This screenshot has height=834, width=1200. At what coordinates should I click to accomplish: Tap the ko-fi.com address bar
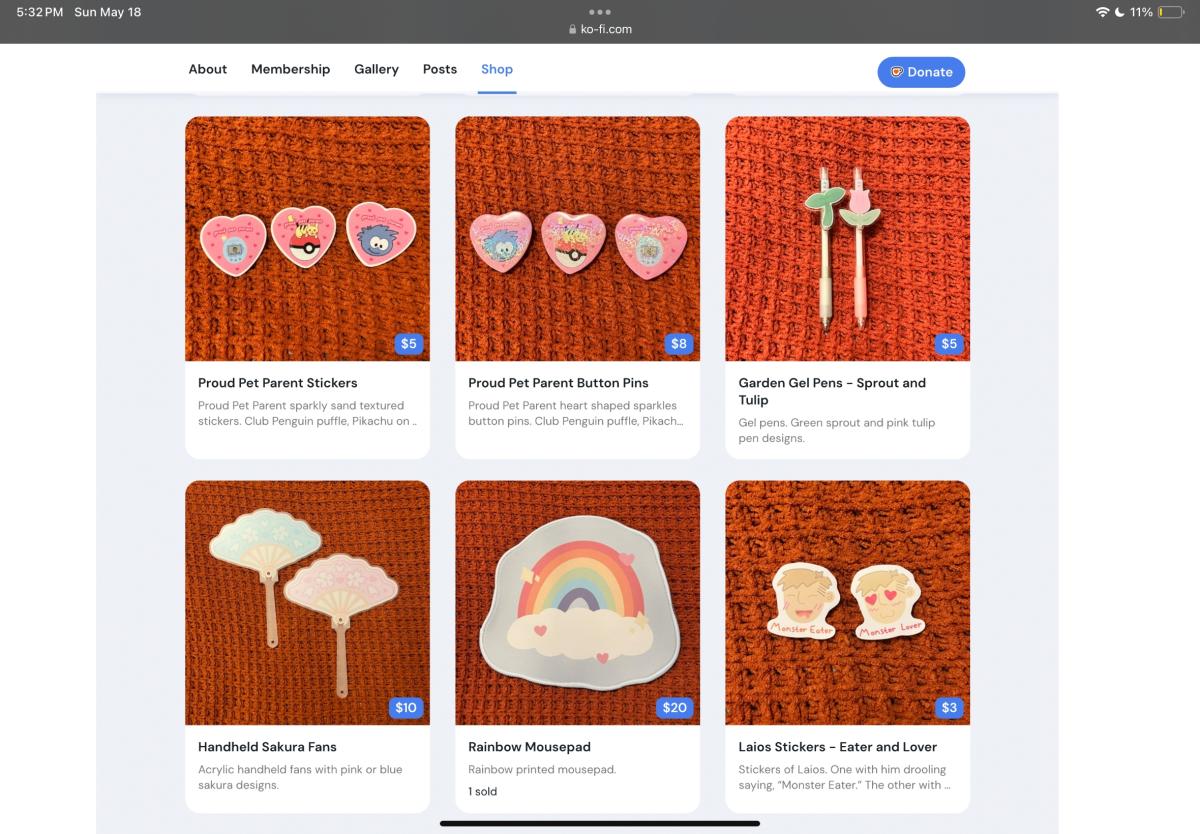coord(600,29)
